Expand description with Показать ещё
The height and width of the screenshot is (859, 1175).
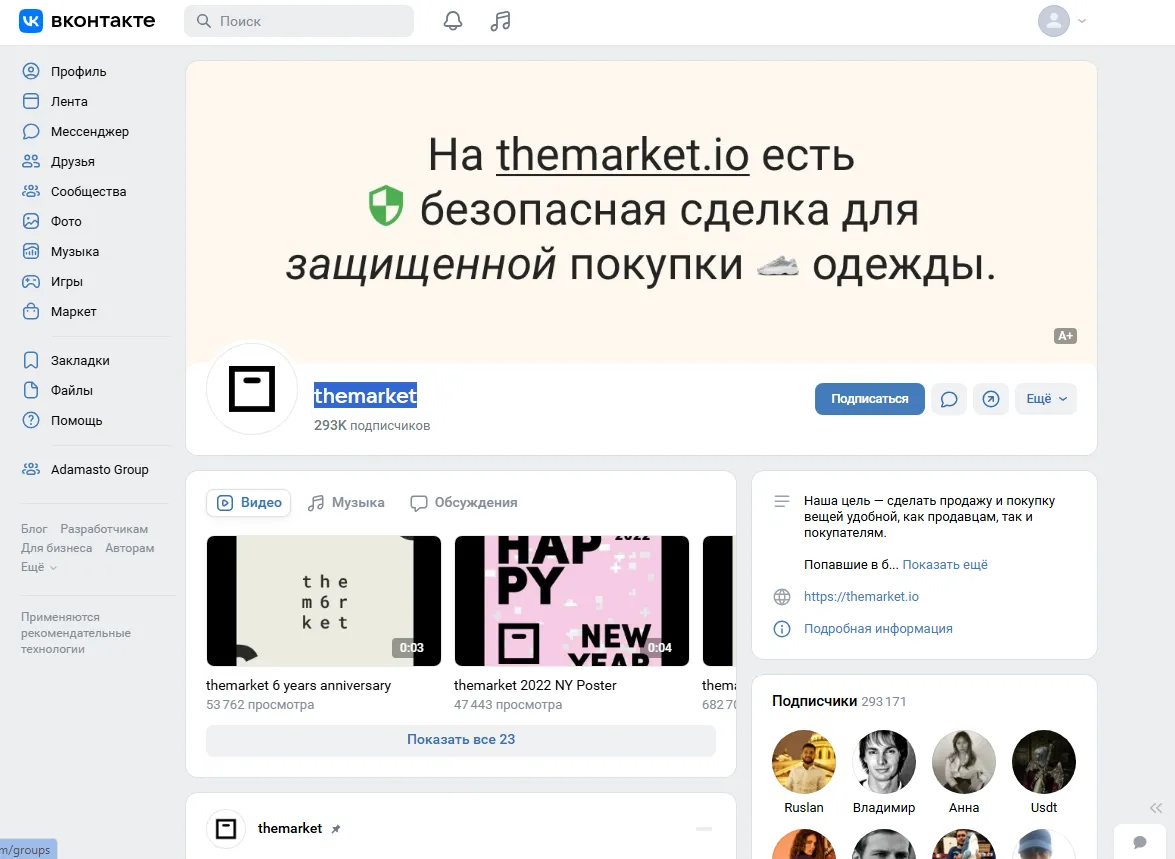[x=944, y=564]
